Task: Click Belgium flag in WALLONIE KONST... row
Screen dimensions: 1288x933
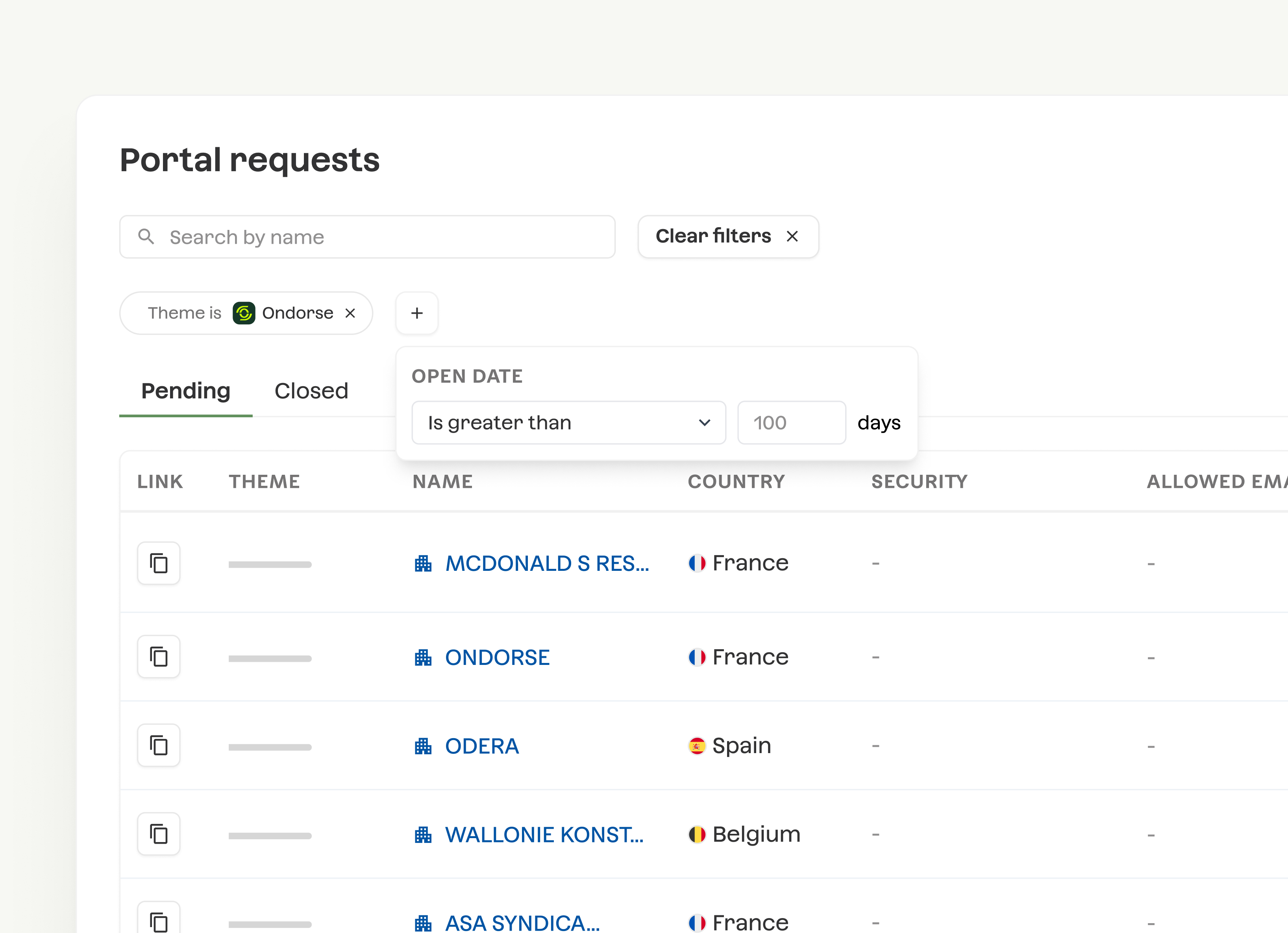Action: (x=697, y=835)
